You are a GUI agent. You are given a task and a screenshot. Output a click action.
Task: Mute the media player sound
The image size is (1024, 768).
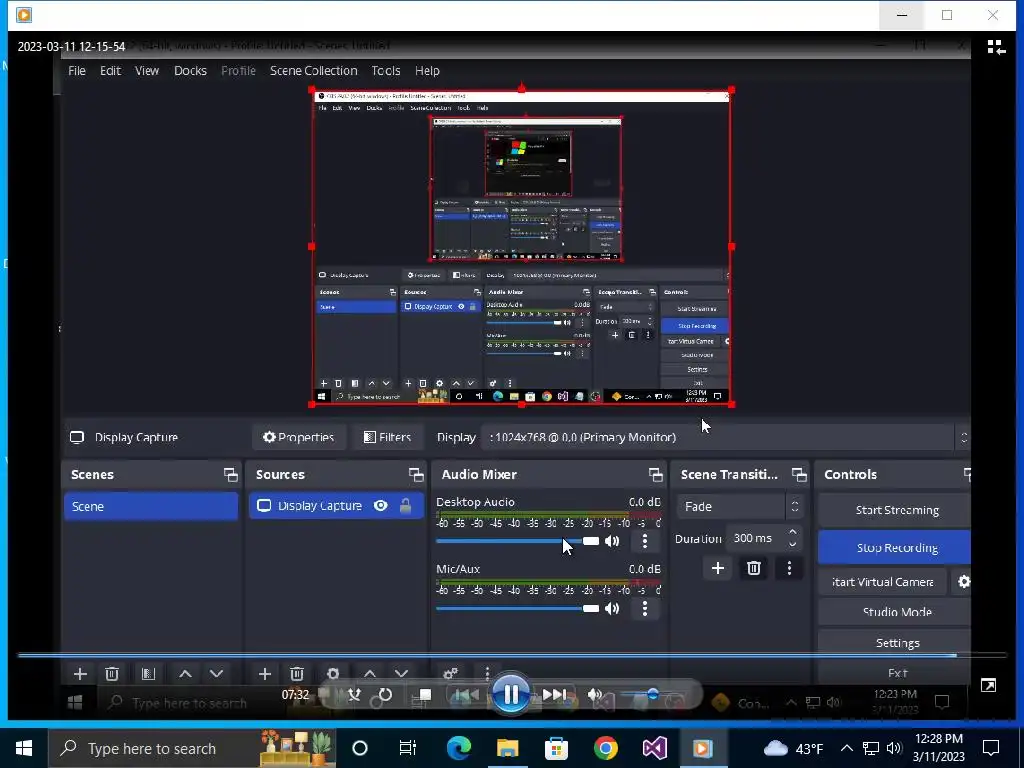594,695
